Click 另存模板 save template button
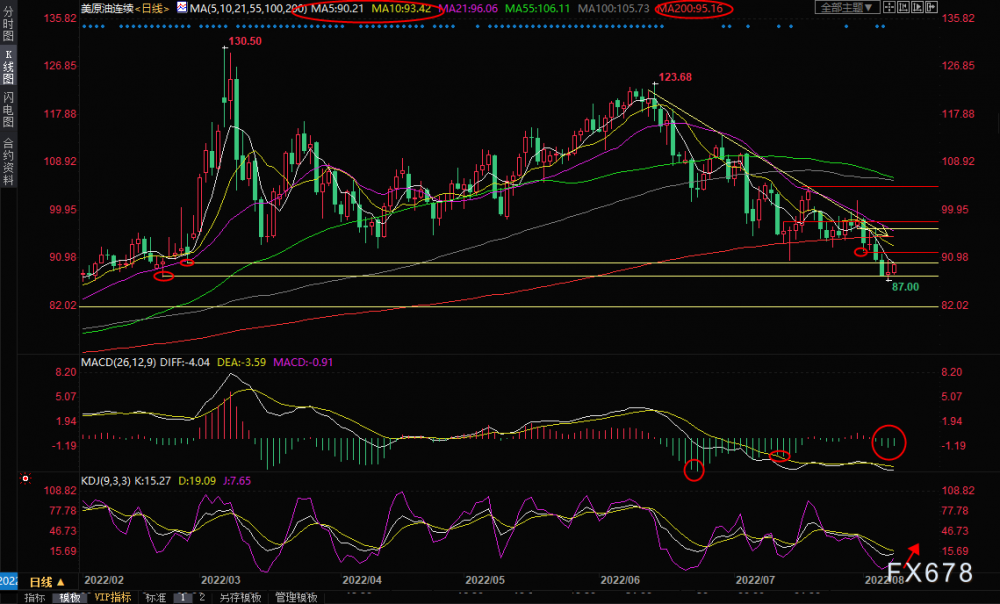Screen dimensions: 1000x604 (x=240, y=598)
